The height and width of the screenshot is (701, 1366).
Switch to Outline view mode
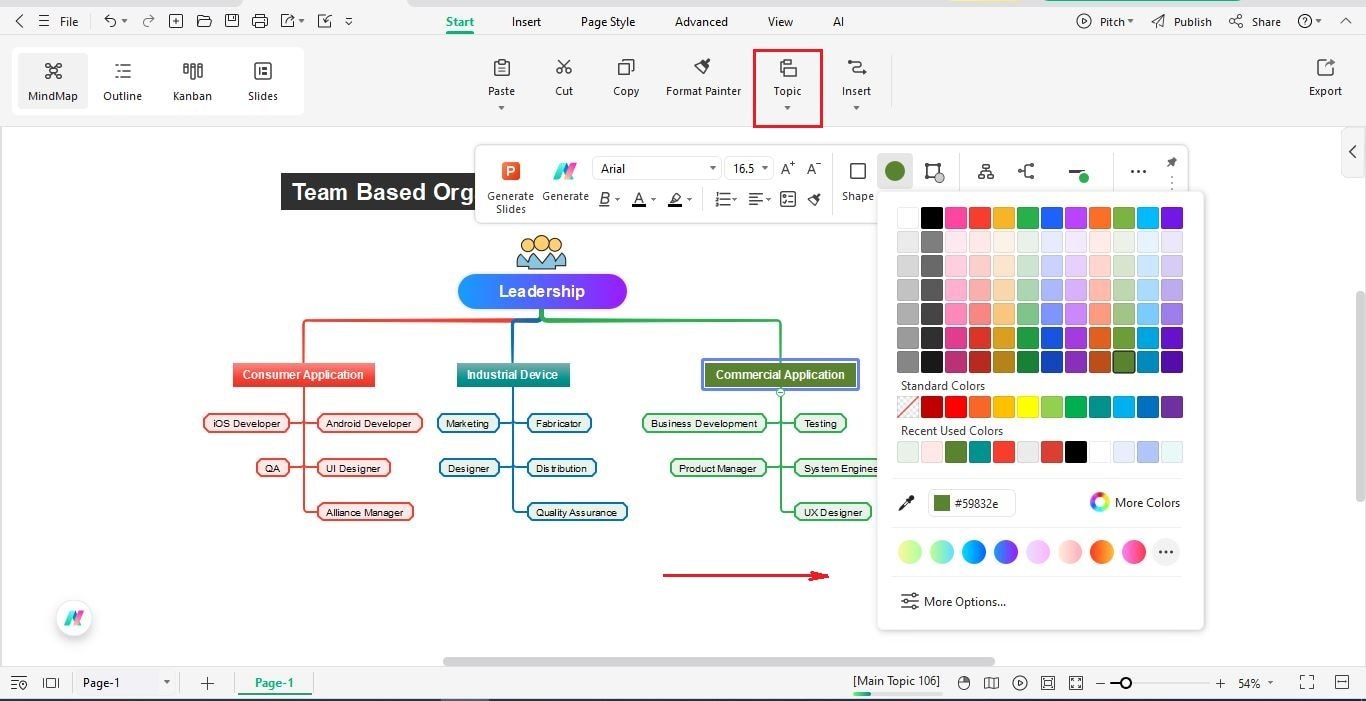(x=122, y=79)
